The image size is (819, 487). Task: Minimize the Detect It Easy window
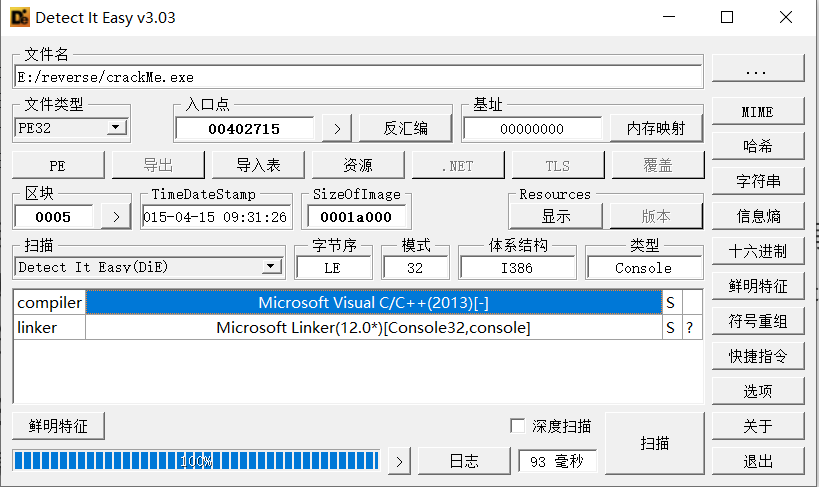[669, 17]
